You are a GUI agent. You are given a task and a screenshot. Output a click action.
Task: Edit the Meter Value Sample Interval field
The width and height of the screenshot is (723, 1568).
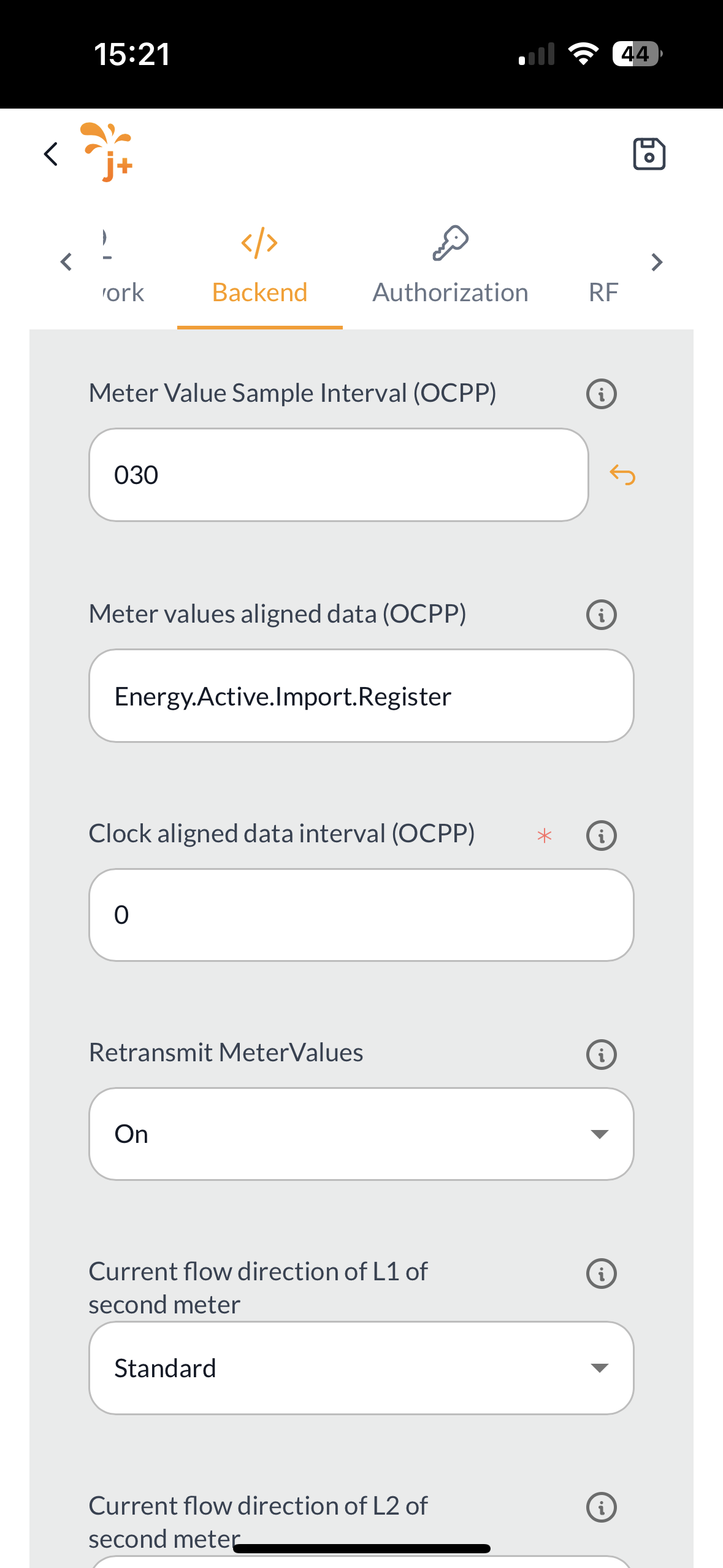339,475
